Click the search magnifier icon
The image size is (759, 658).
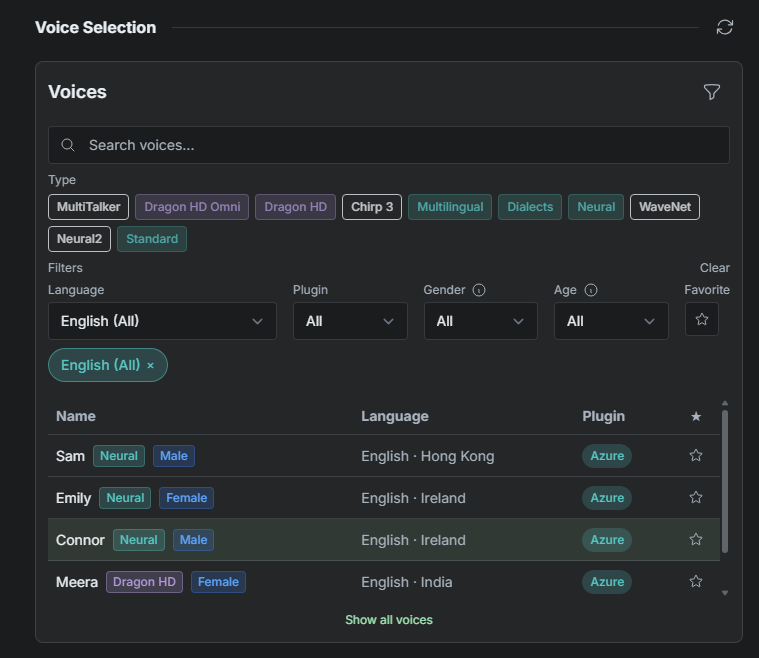click(68, 145)
